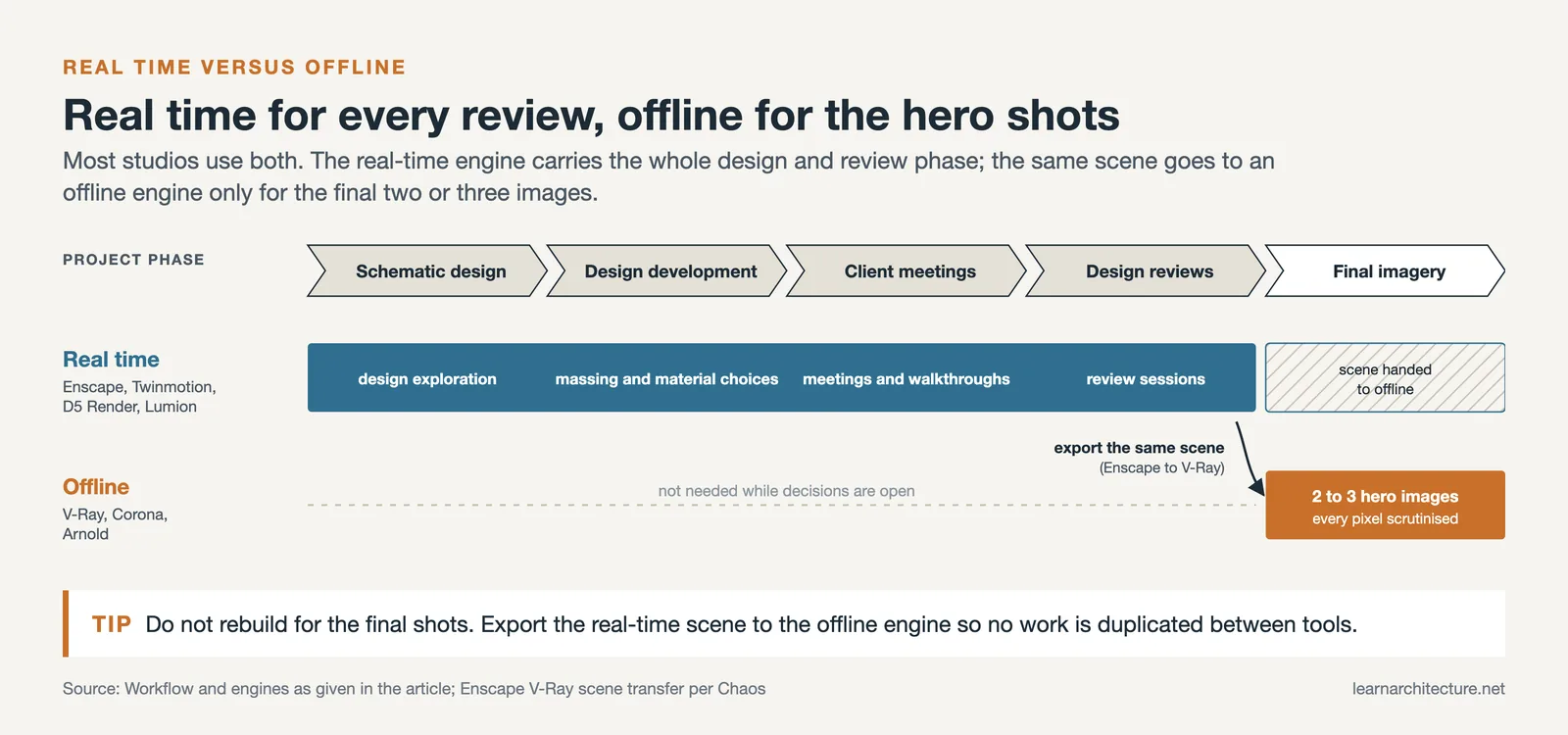
Task: Click the '(Enscape to V-Ray)' note
Action: pyautogui.click(x=1162, y=468)
